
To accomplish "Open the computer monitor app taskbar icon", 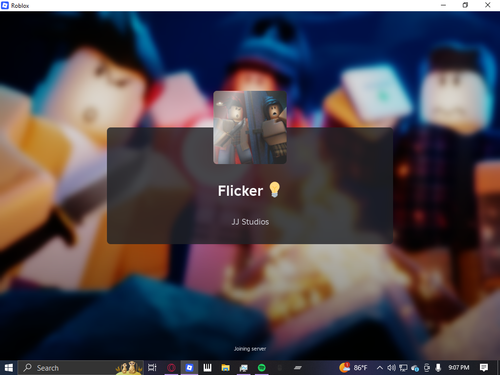I will click(x=244, y=368).
